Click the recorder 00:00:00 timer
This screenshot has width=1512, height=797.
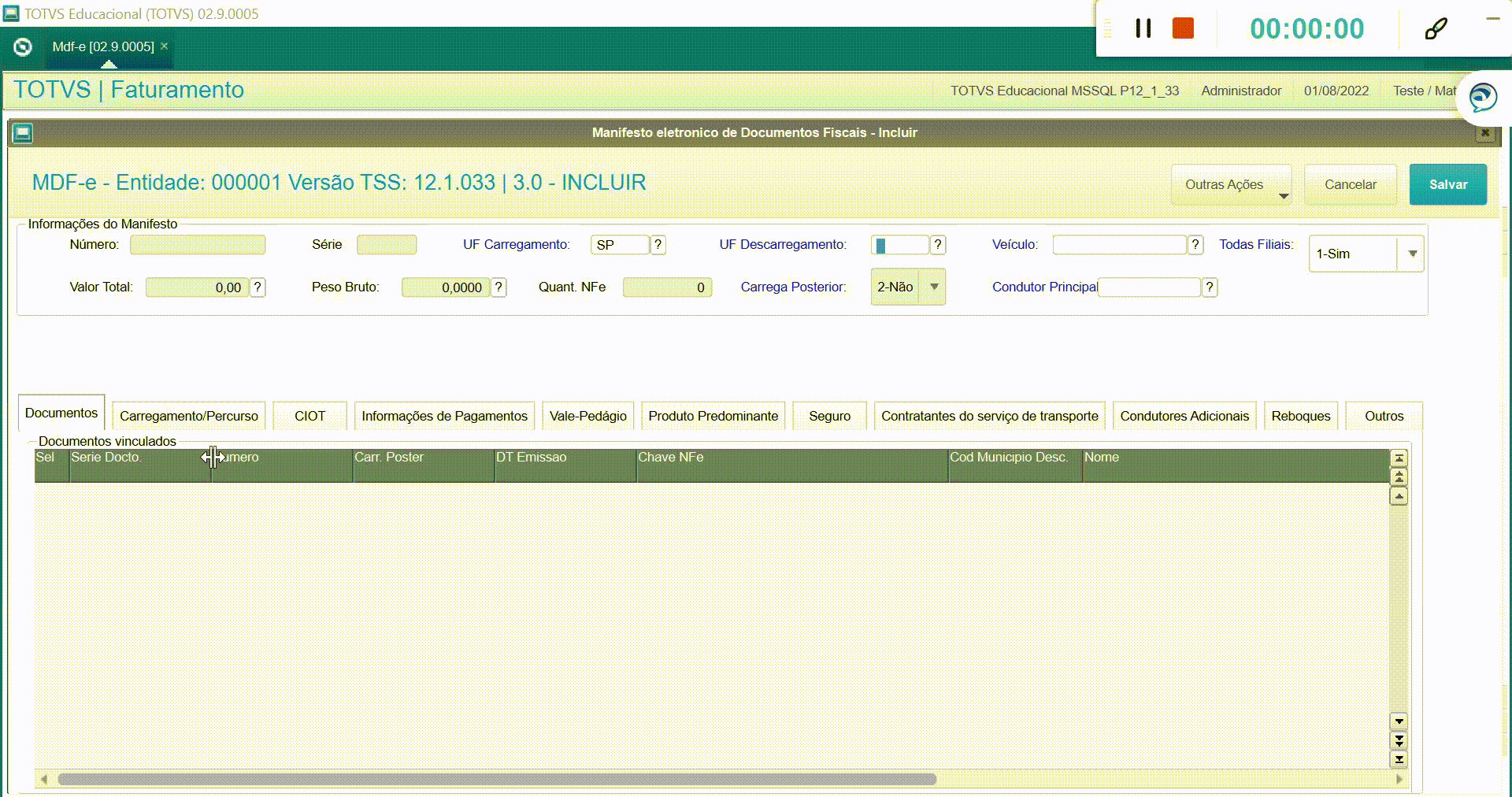[x=1307, y=28]
